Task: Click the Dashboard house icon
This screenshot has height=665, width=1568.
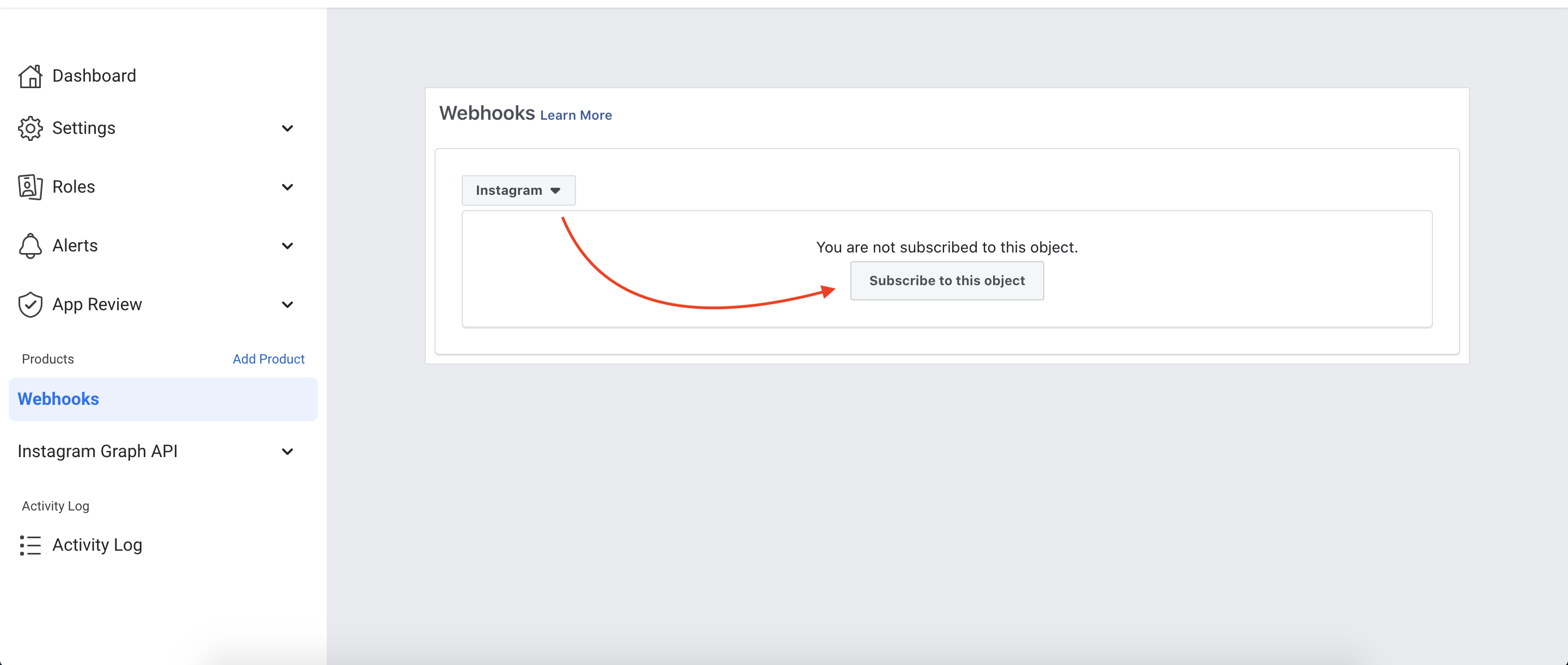Action: (x=30, y=77)
